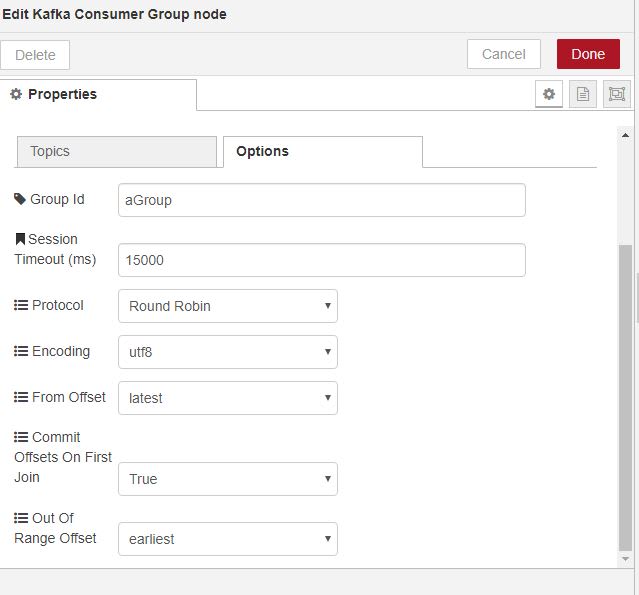Select the Options tab
The height and width of the screenshot is (595, 639).
pyautogui.click(x=323, y=152)
